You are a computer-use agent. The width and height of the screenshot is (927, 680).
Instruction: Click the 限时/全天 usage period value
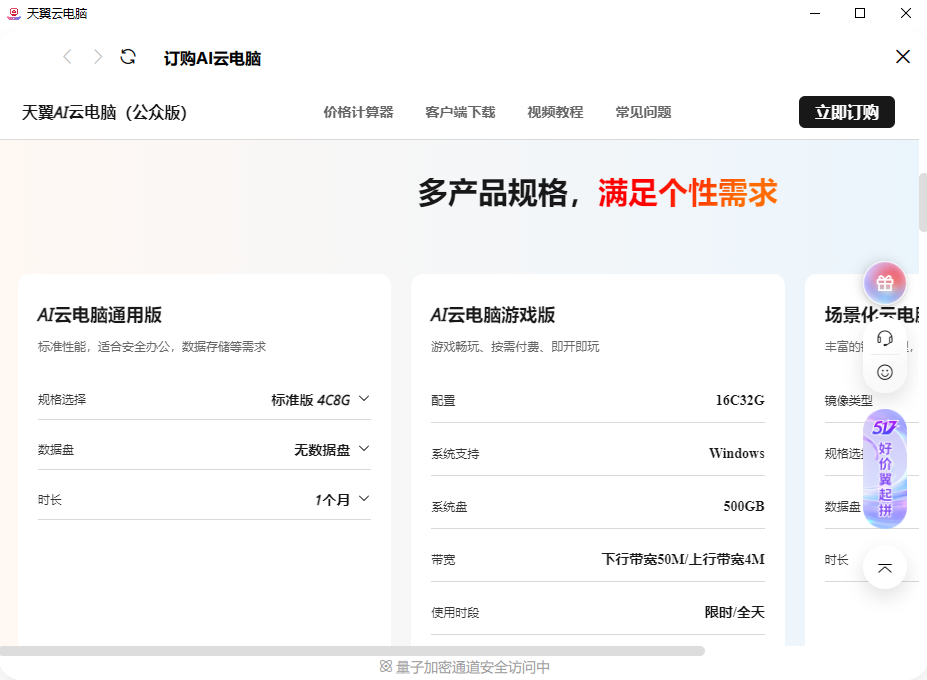(734, 612)
